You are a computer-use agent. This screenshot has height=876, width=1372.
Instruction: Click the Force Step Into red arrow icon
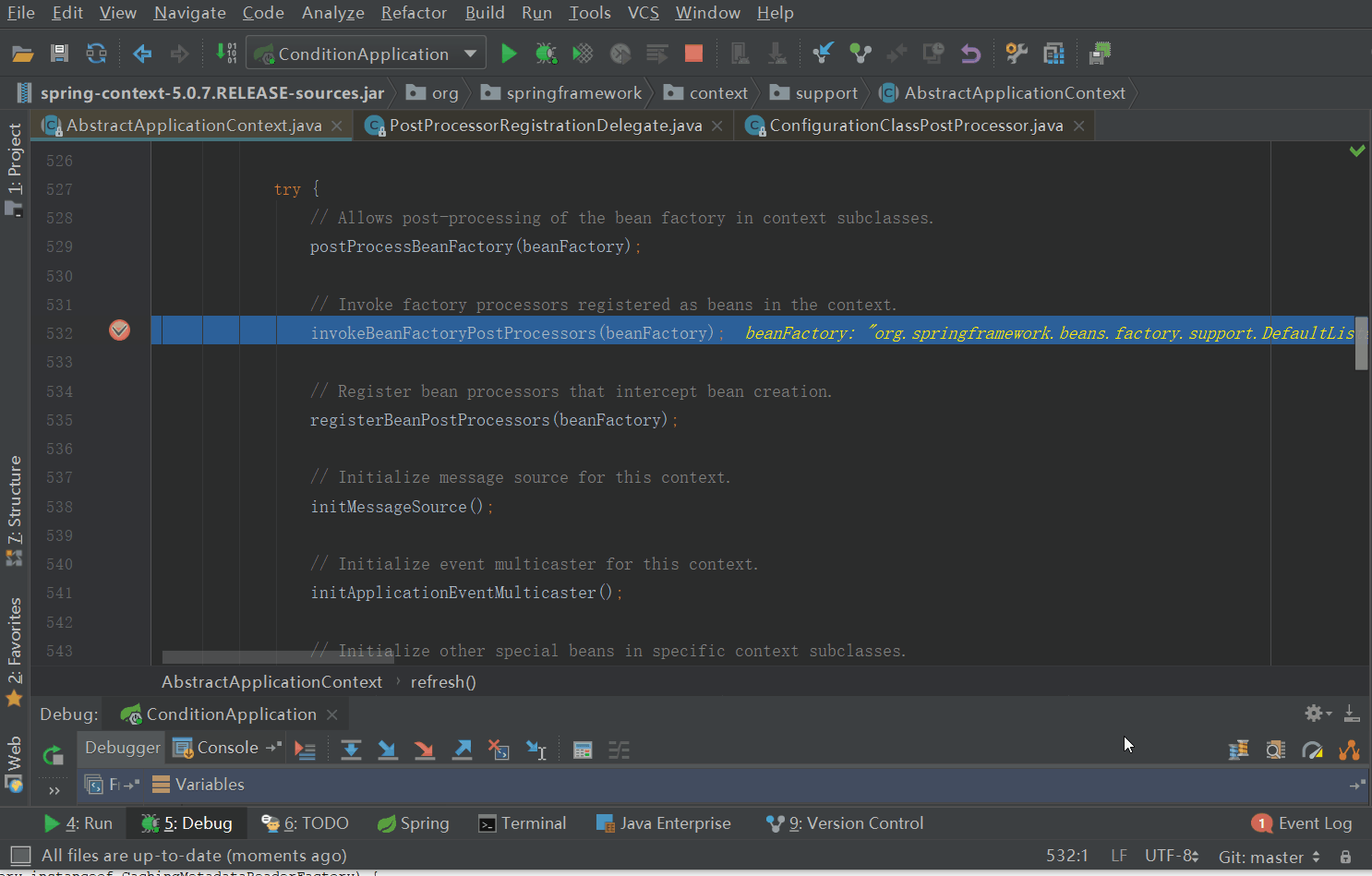click(425, 750)
